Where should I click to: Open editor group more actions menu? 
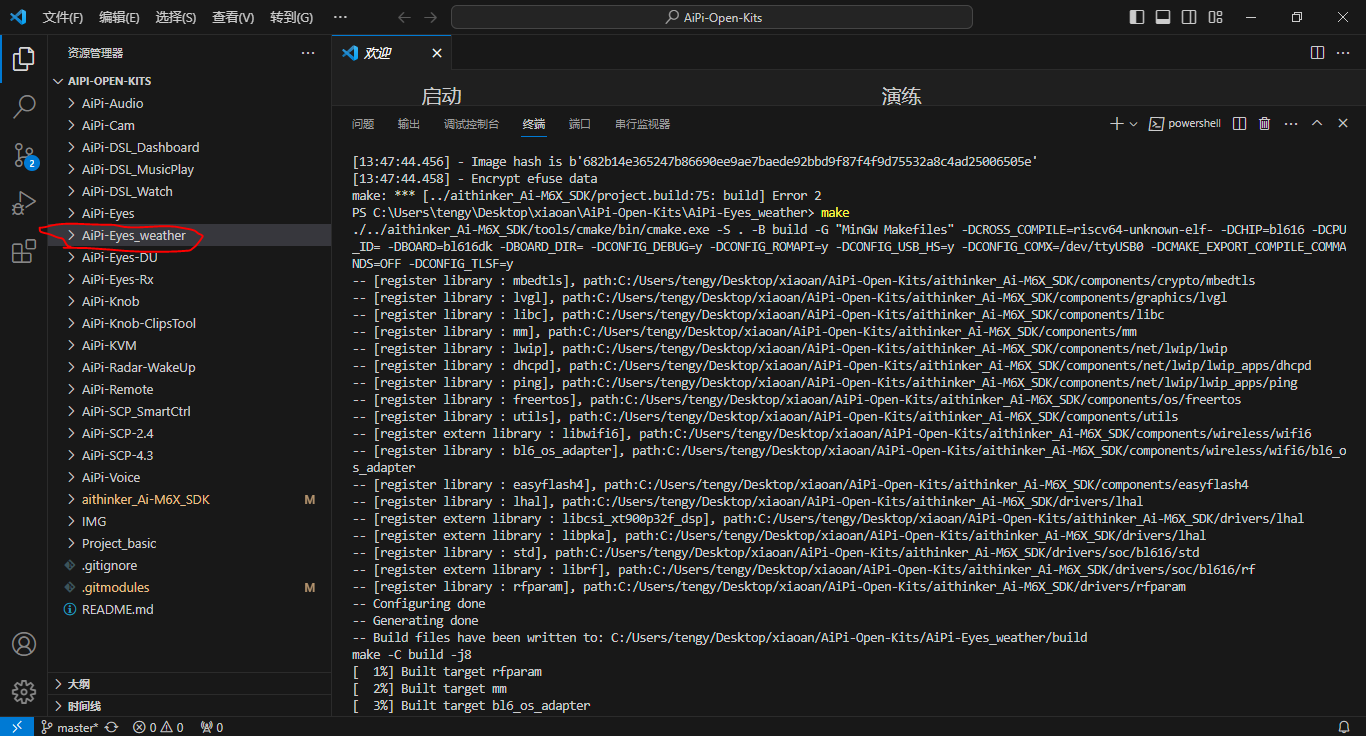(x=1344, y=53)
